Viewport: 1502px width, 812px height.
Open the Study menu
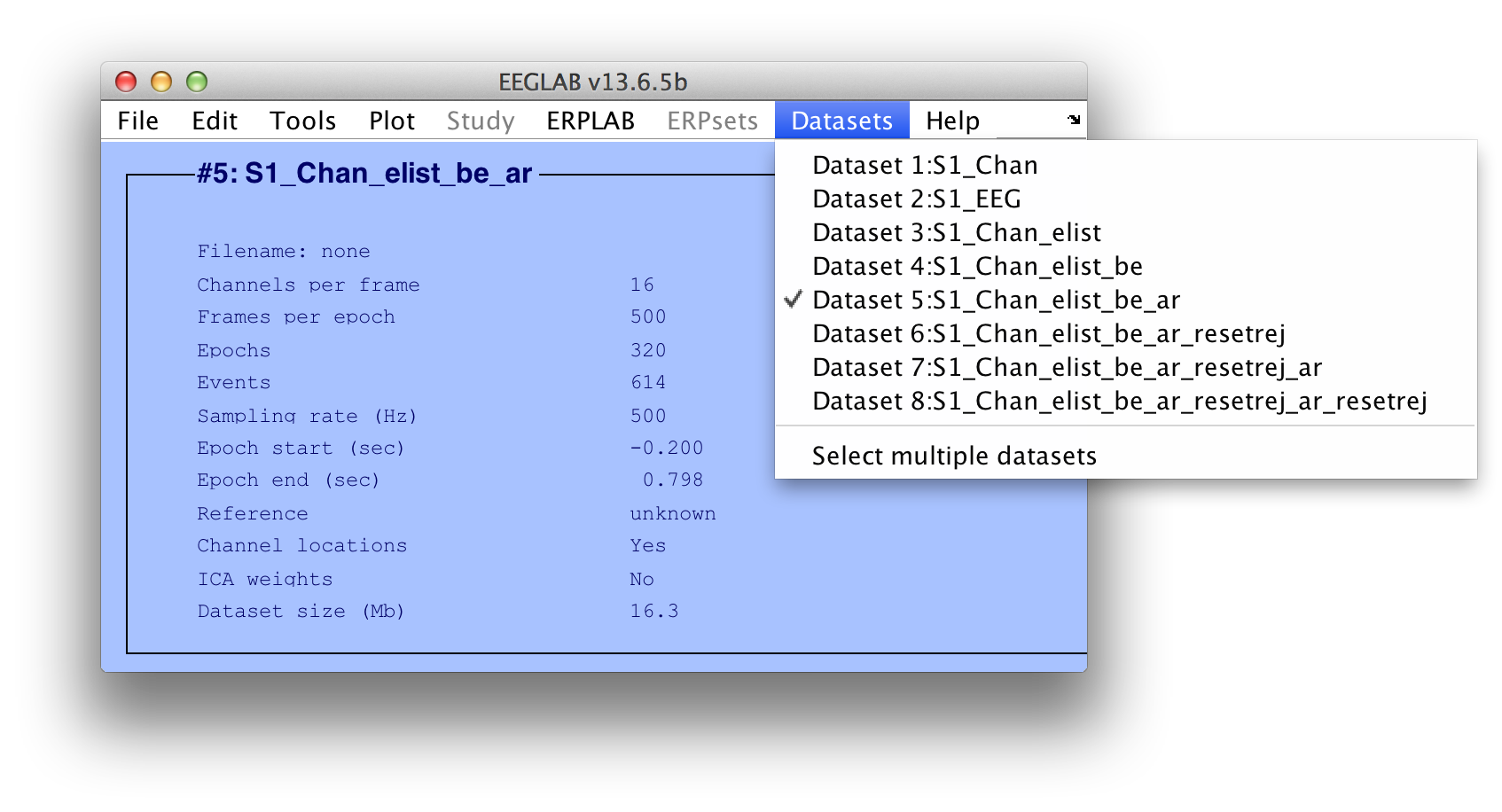(x=481, y=121)
